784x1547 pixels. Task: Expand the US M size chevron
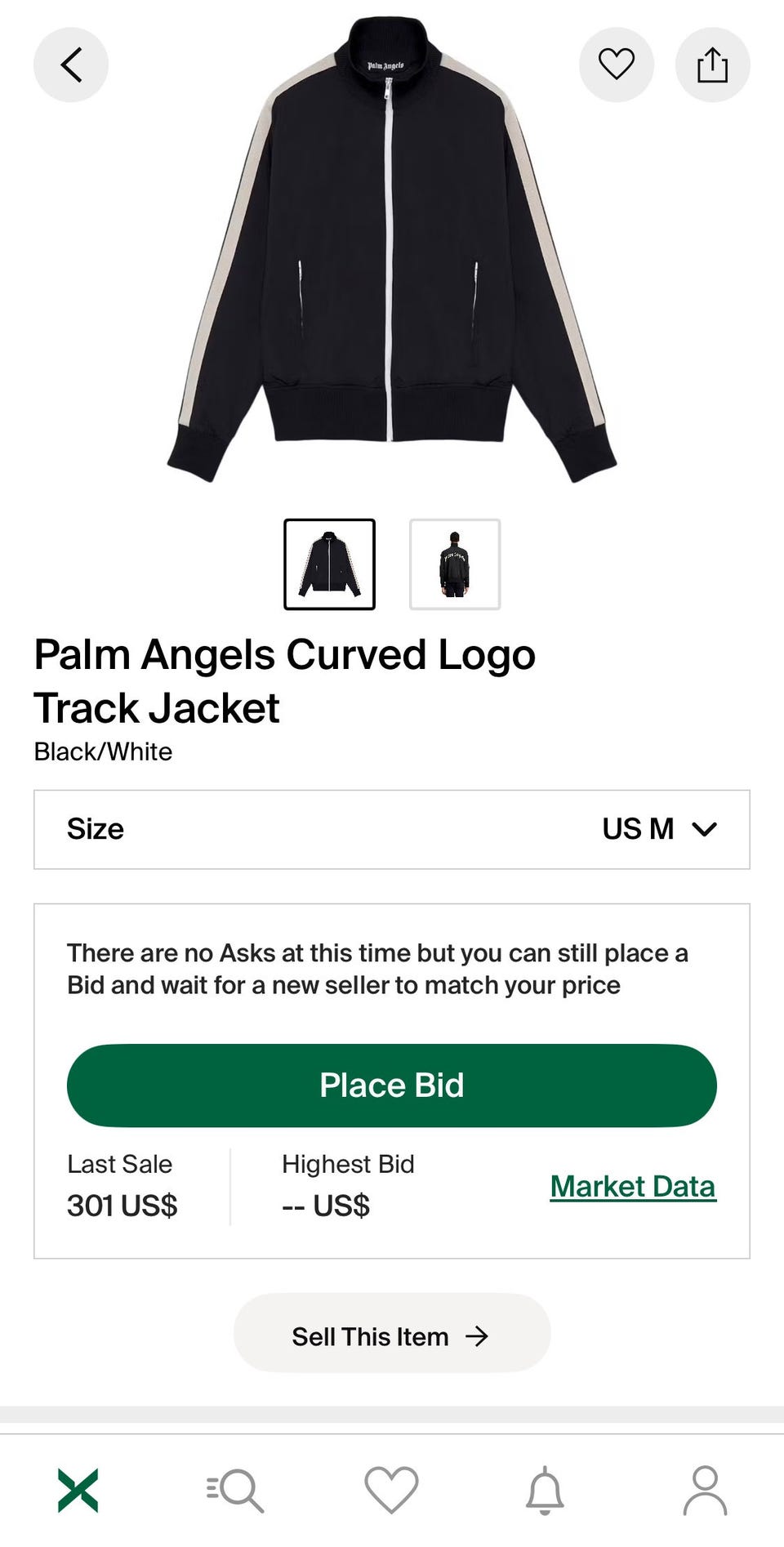click(x=704, y=829)
